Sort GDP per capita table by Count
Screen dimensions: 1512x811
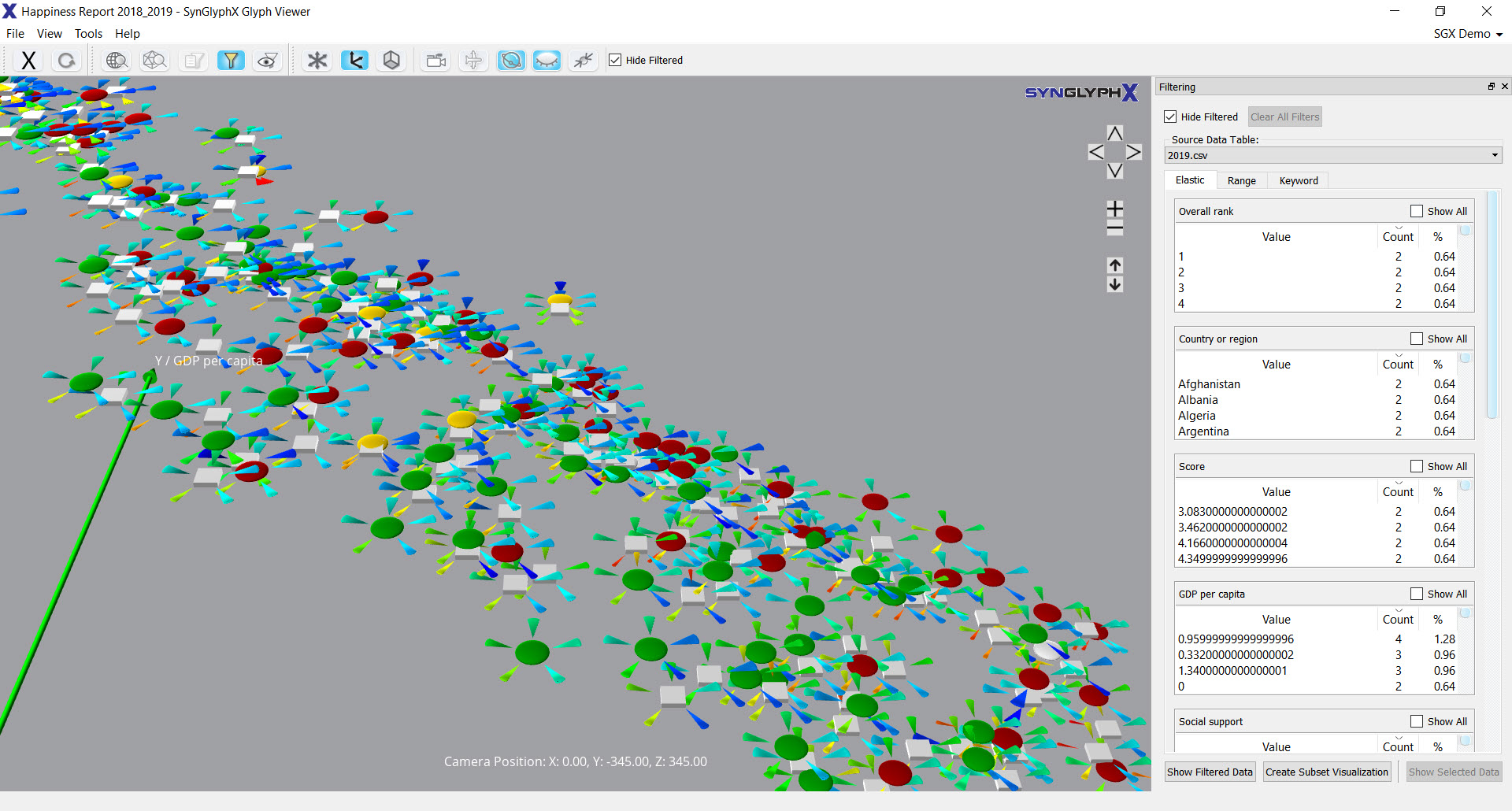coord(1398,619)
